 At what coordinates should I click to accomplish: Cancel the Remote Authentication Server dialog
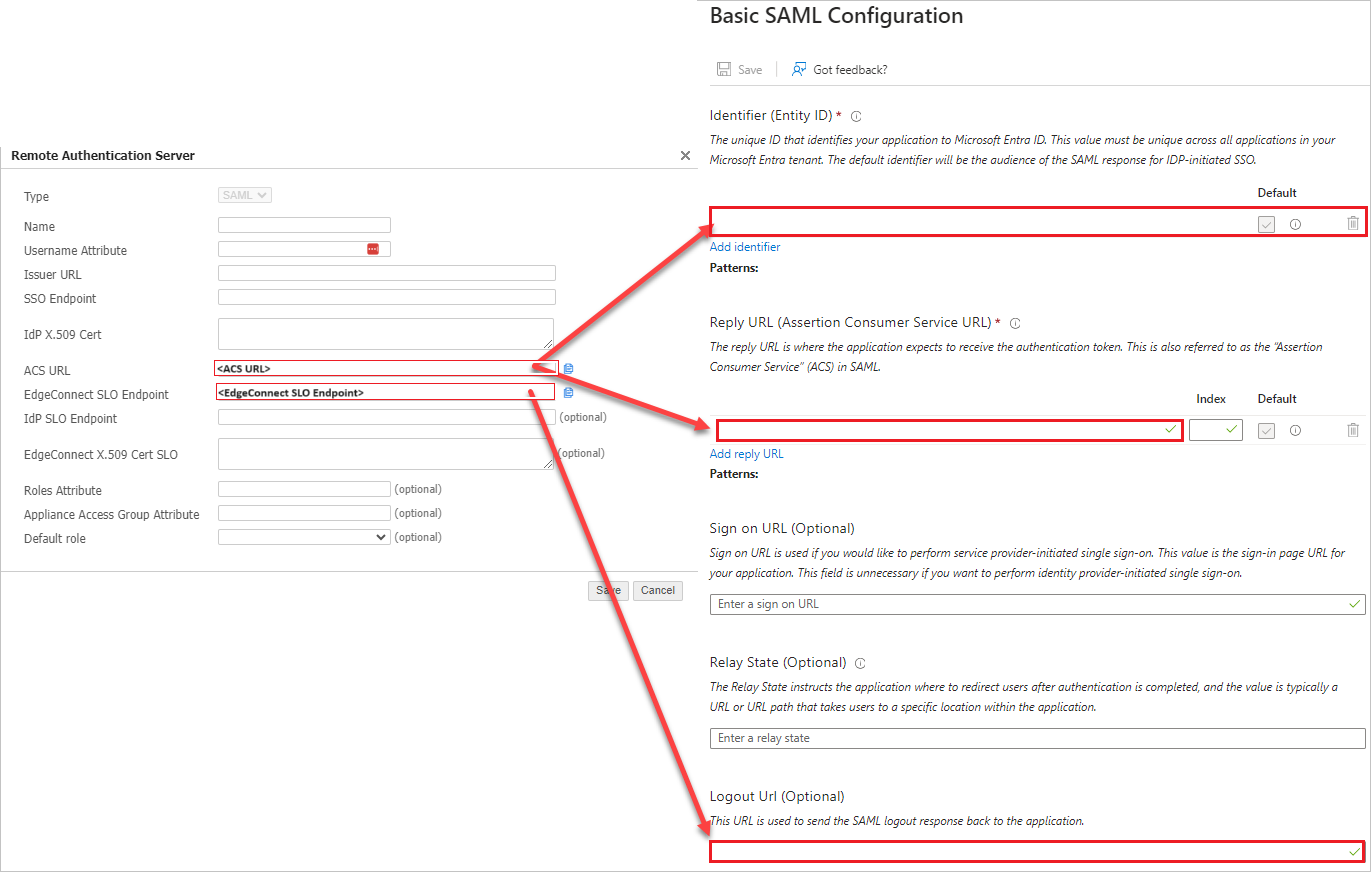pyautogui.click(x=657, y=590)
